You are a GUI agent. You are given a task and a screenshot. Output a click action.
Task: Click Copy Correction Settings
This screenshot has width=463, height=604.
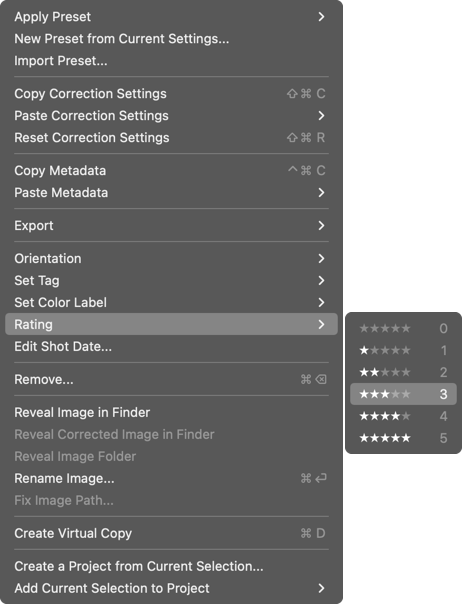(171, 94)
